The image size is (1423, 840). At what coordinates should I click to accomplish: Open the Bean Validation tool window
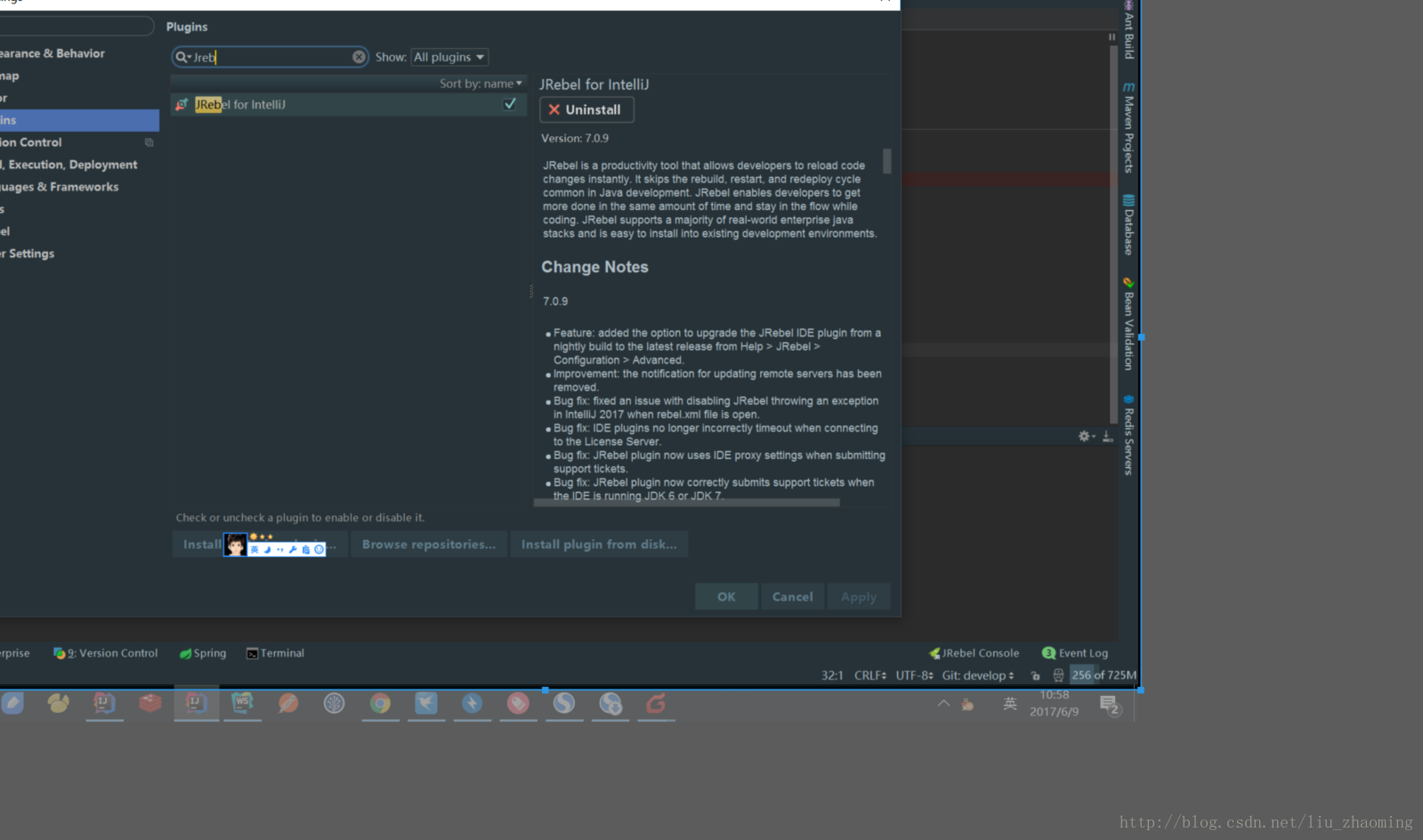1128,324
